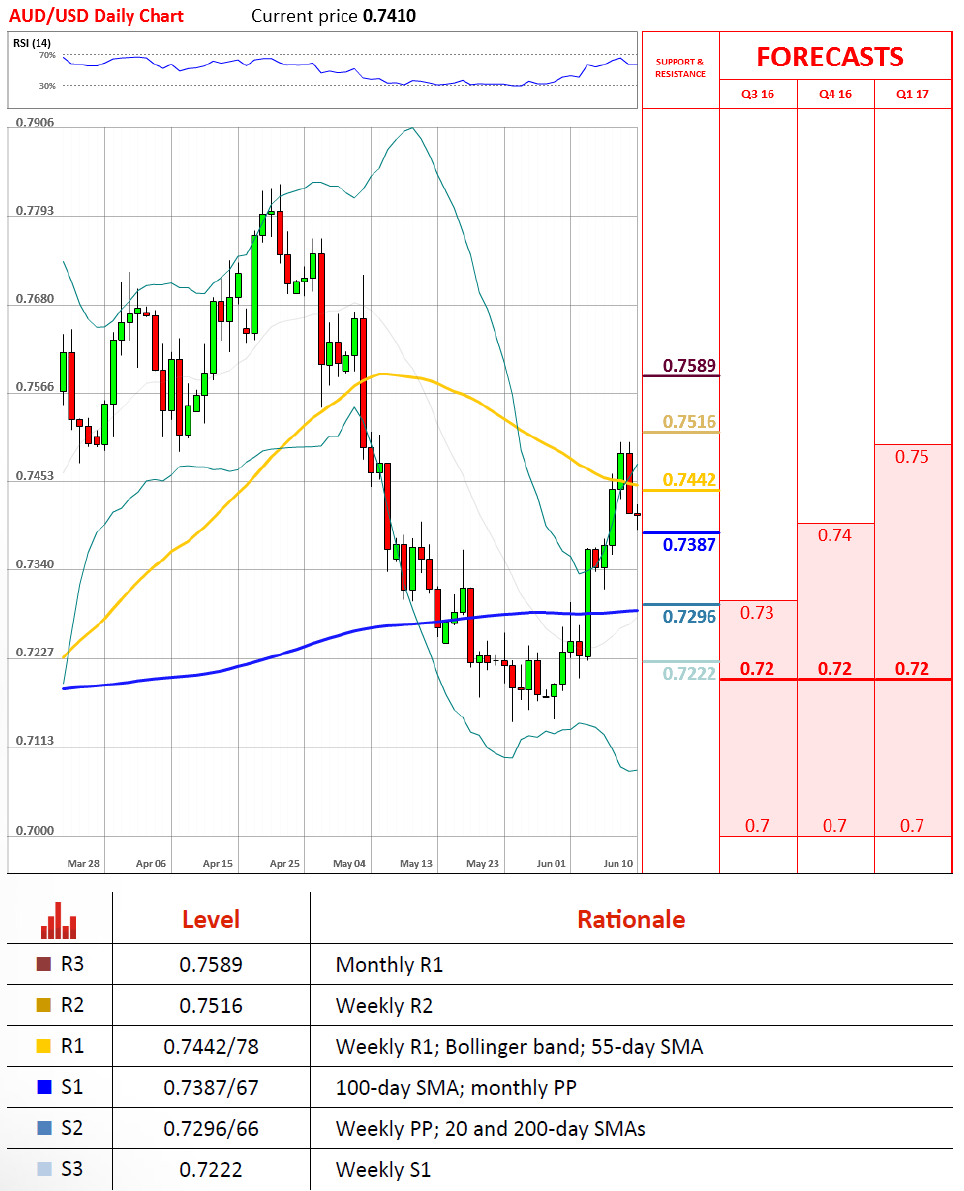Click the Q3 16 column header
Viewport: 964px width, 1191px height.
coord(757,94)
